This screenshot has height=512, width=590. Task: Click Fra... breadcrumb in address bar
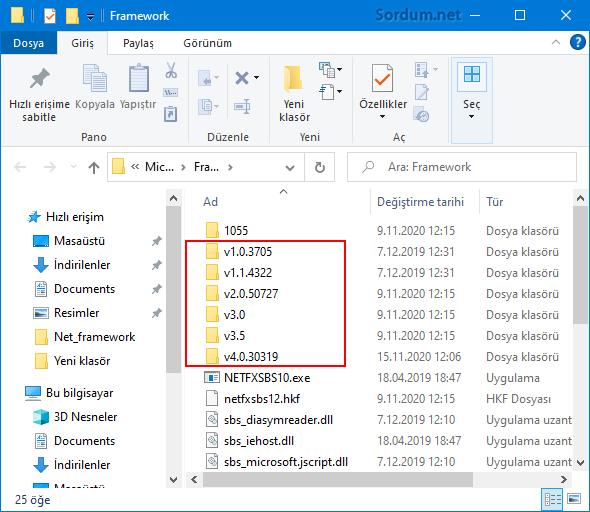click(206, 167)
